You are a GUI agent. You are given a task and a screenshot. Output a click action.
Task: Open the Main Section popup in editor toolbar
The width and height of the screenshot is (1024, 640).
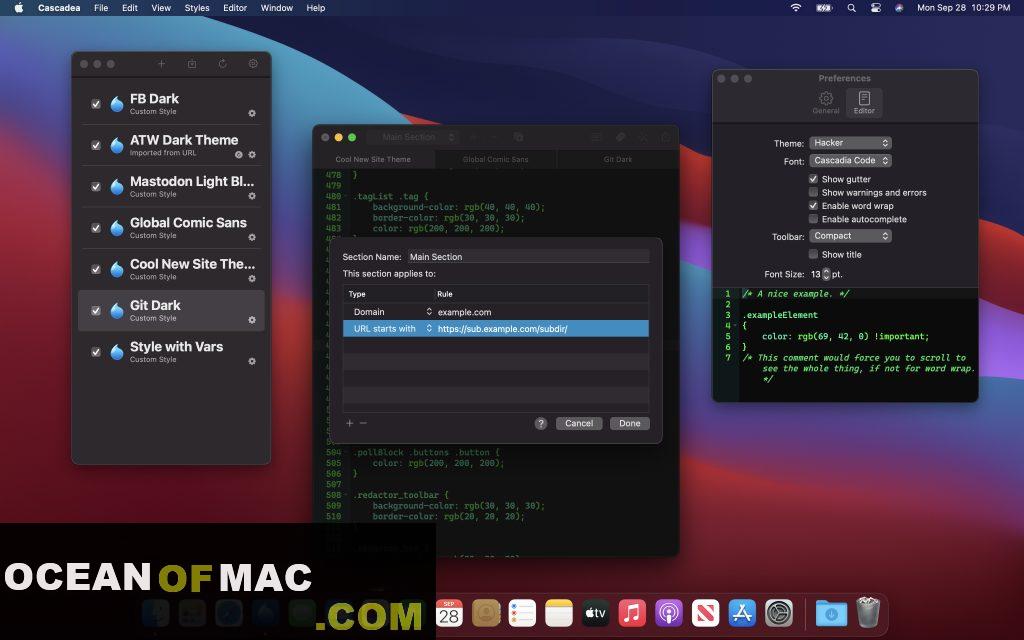point(411,137)
